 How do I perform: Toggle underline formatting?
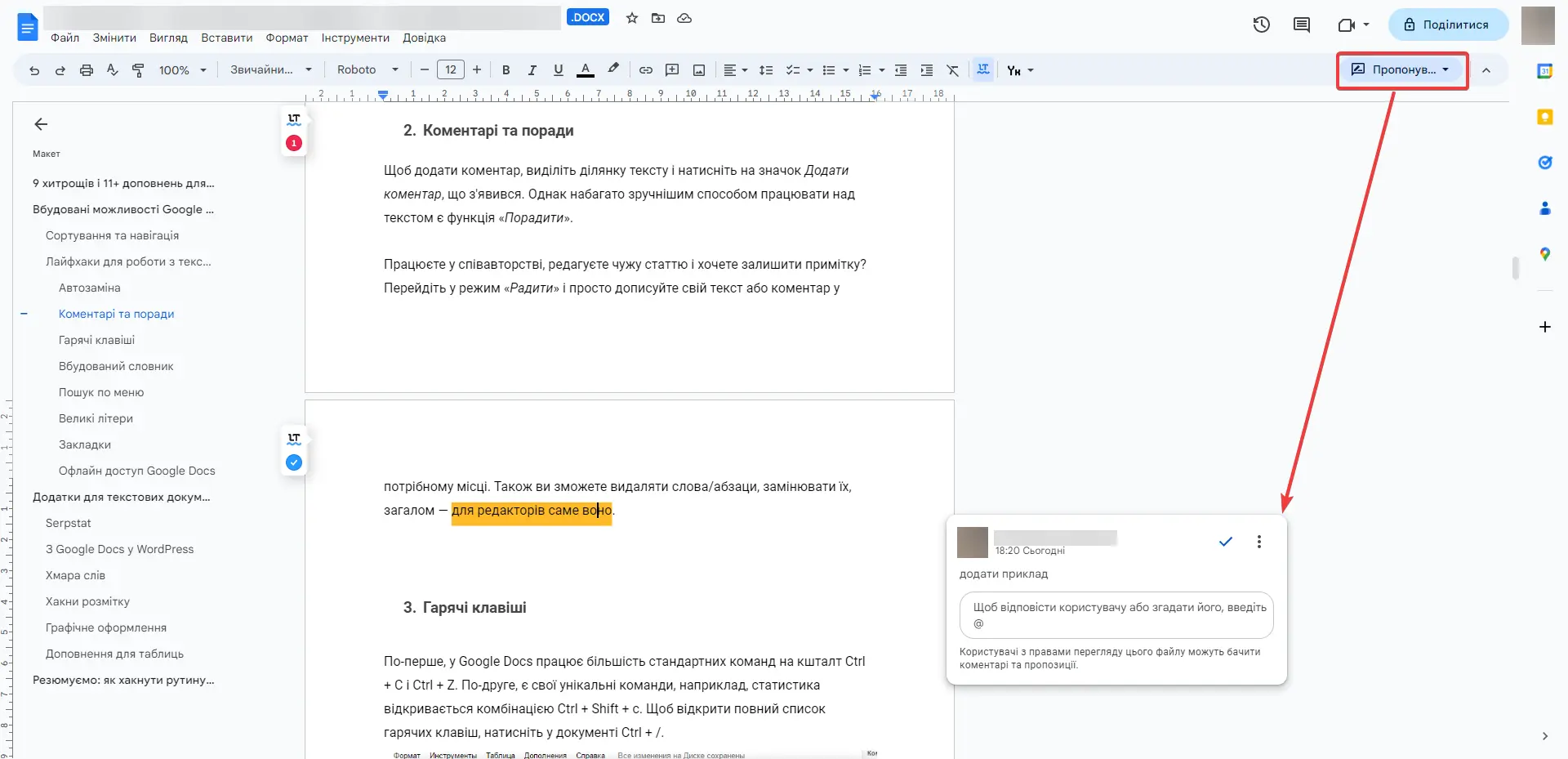coord(559,70)
